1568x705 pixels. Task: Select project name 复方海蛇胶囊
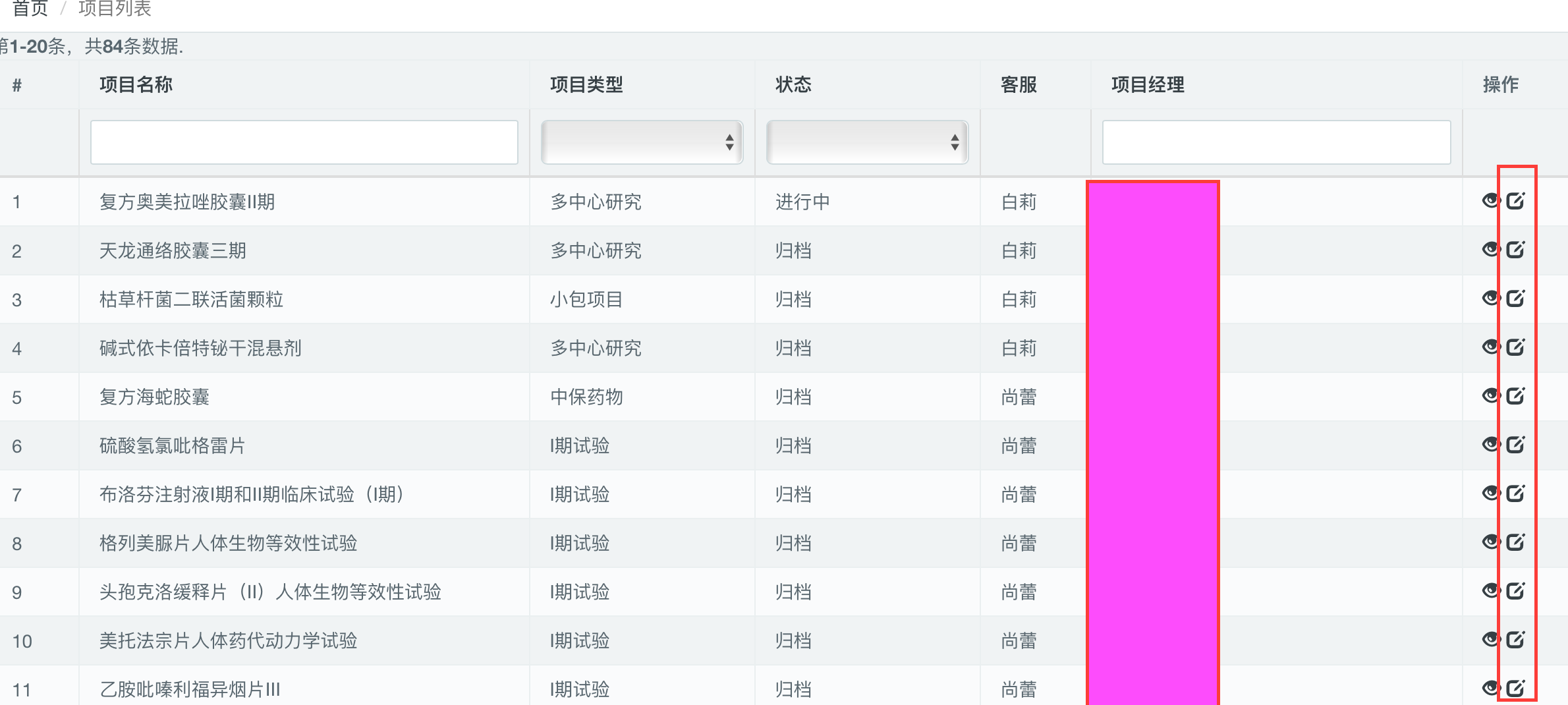pyautogui.click(x=154, y=397)
